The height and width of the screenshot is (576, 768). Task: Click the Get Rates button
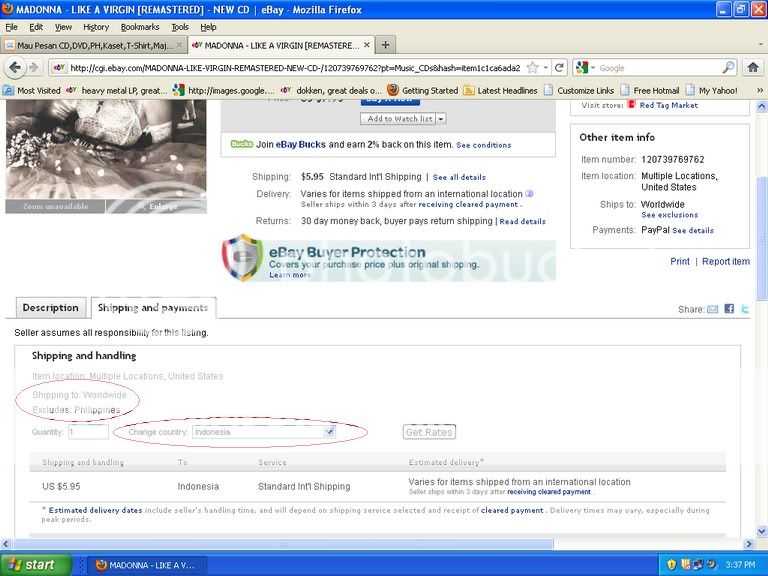click(x=429, y=432)
